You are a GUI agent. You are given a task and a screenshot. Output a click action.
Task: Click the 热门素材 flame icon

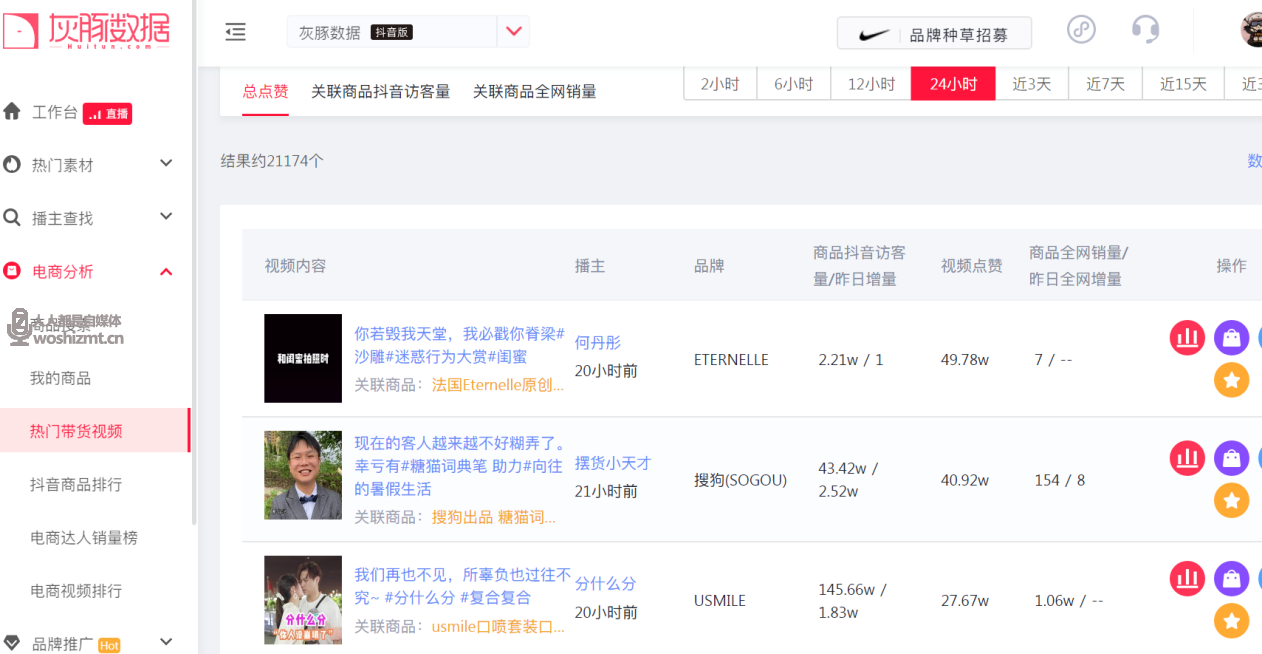[x=12, y=164]
